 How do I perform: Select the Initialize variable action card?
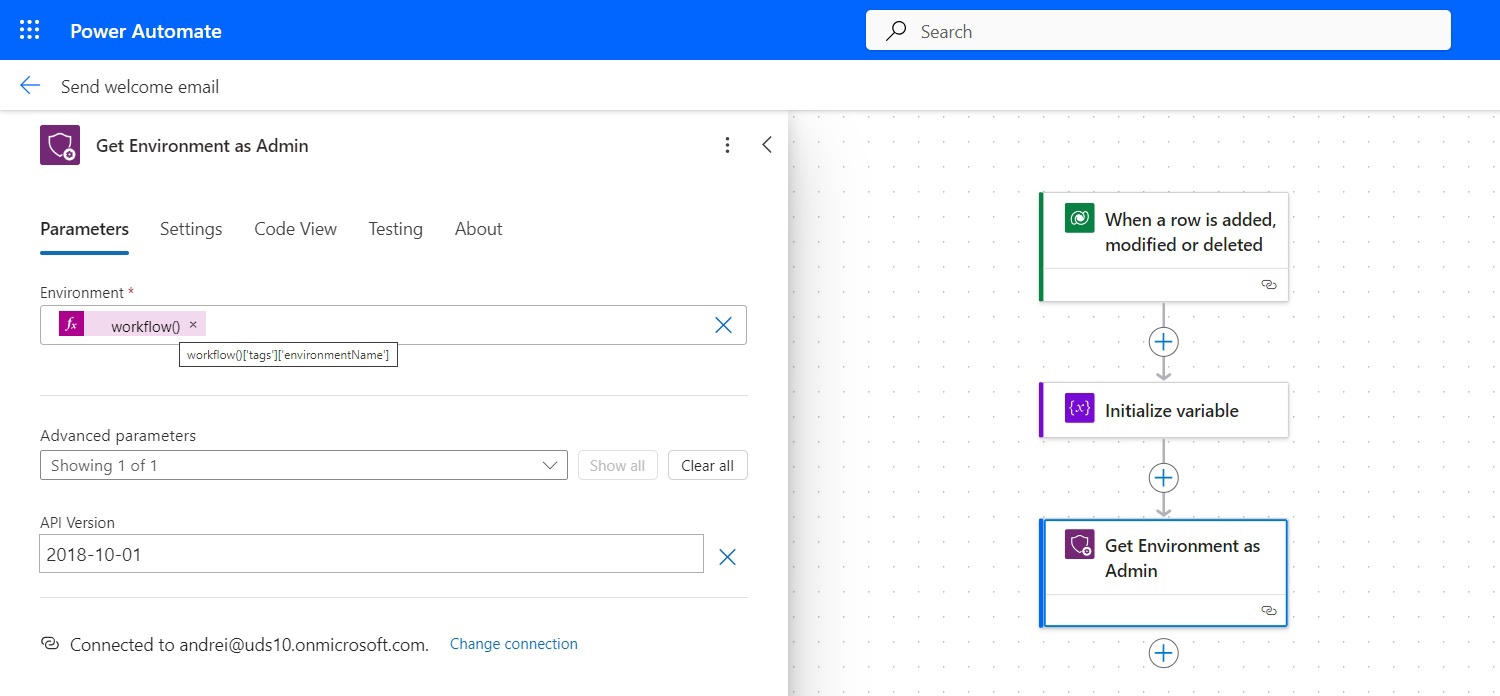[1164, 410]
